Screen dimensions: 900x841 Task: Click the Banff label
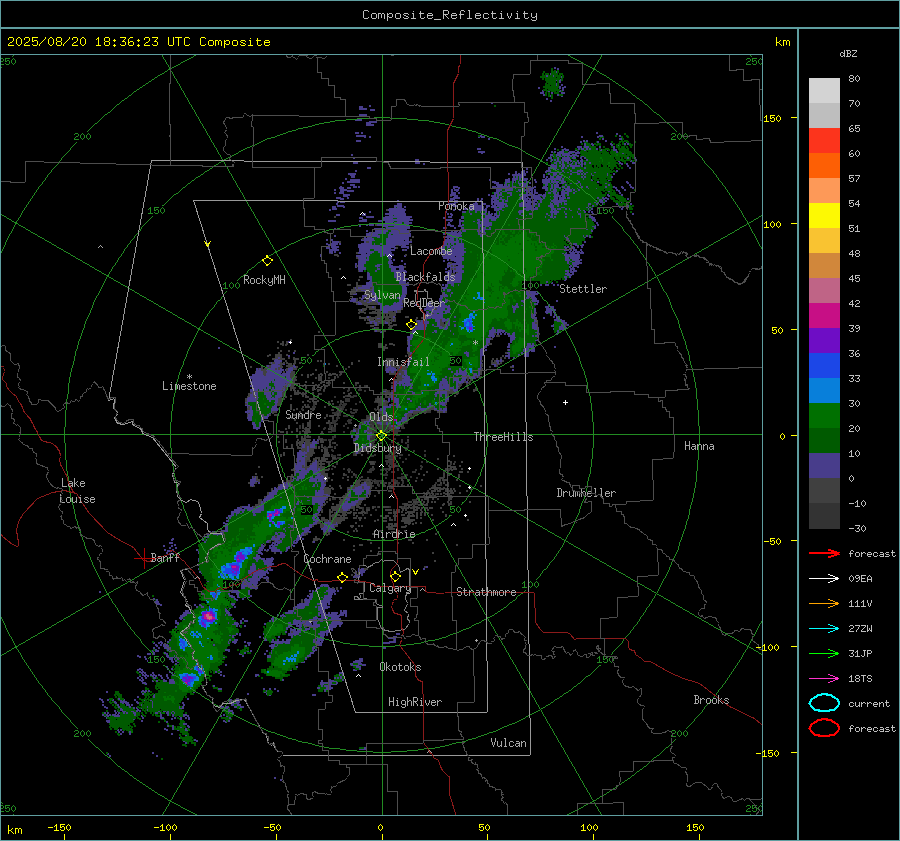[165, 558]
